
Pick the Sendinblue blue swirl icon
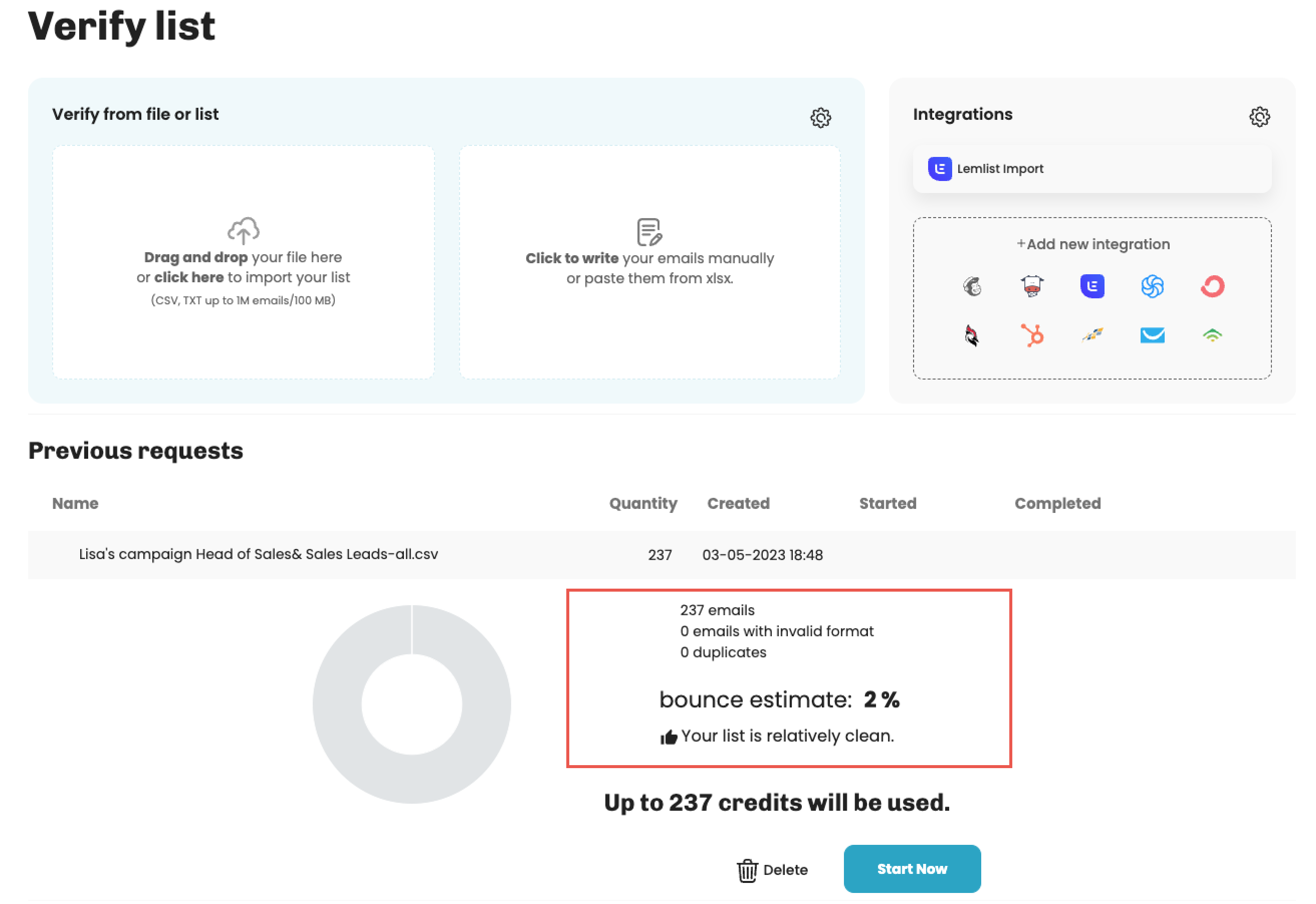(x=1152, y=286)
